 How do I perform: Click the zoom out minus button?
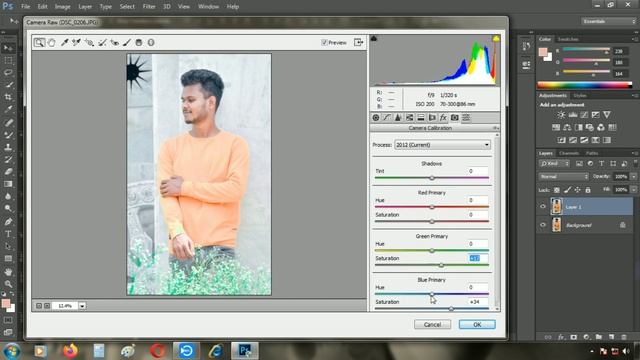39,306
